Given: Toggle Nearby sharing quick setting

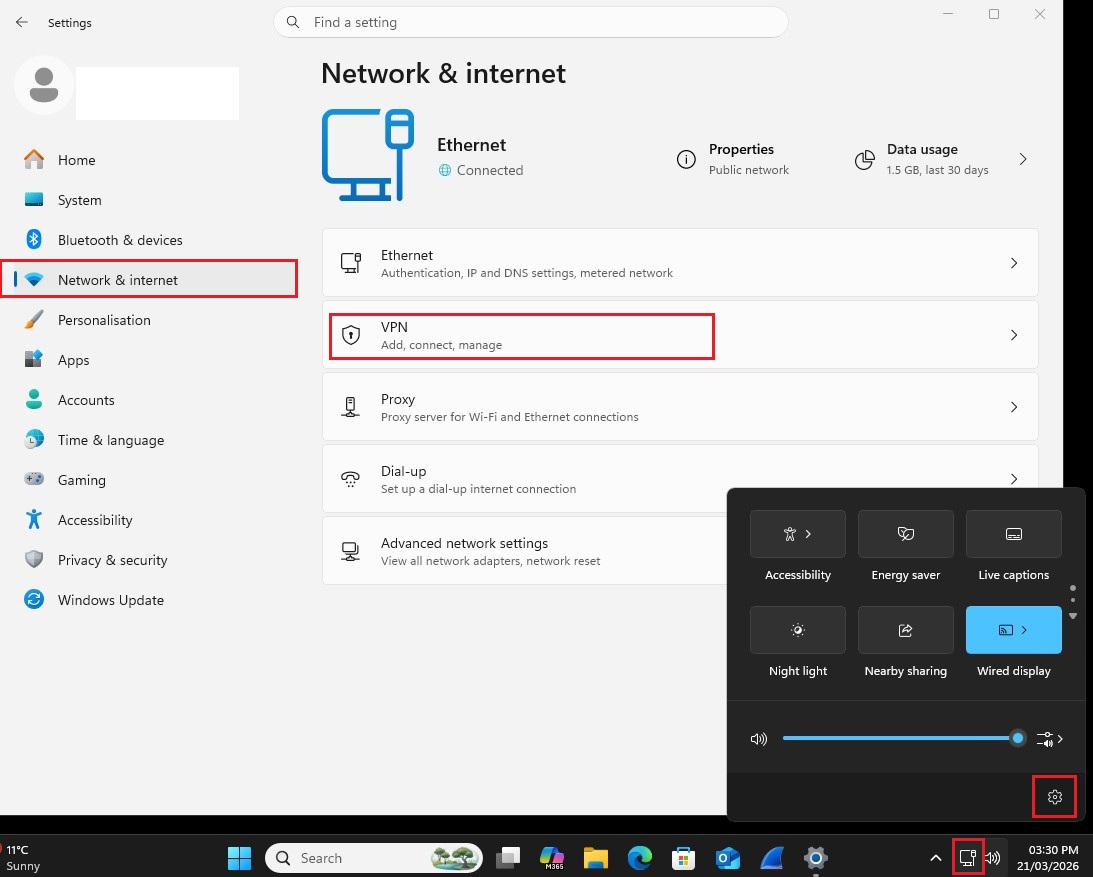Looking at the screenshot, I should [x=905, y=630].
